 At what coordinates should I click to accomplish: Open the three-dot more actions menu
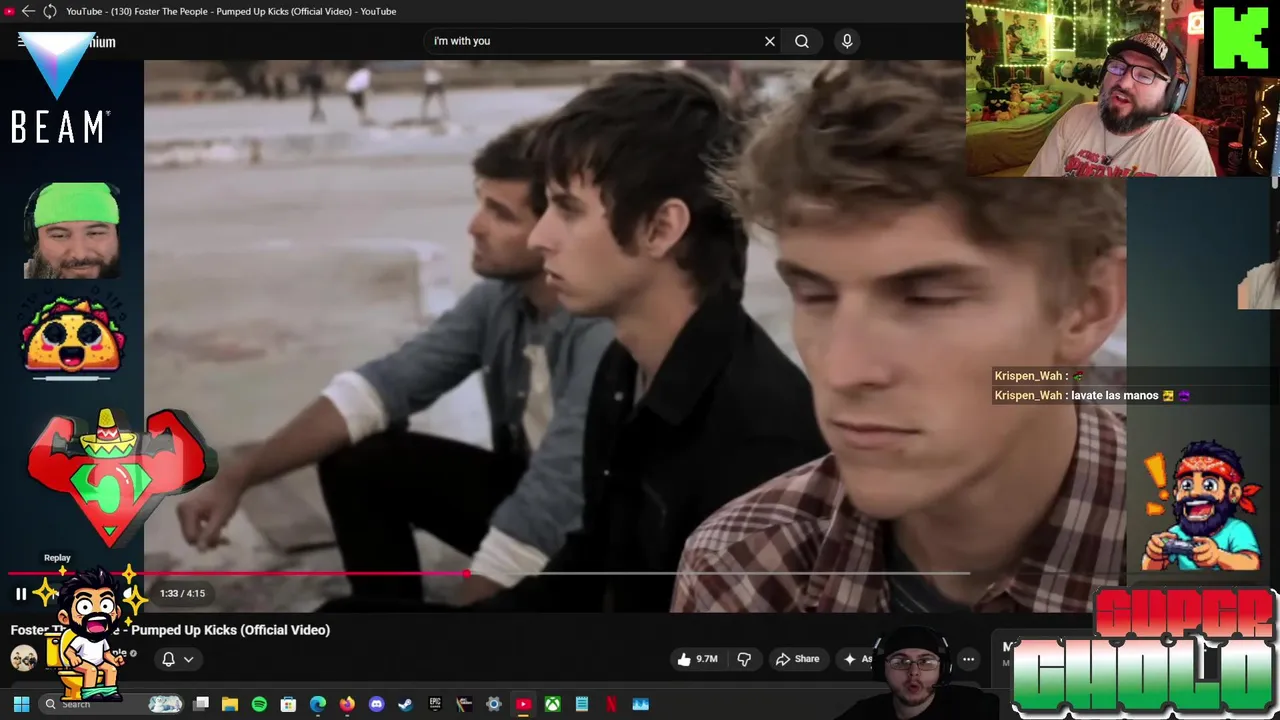[968, 659]
